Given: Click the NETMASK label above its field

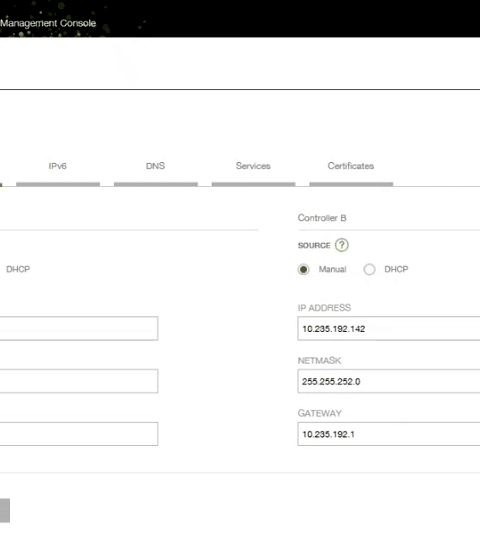Looking at the screenshot, I should click(x=319, y=361).
